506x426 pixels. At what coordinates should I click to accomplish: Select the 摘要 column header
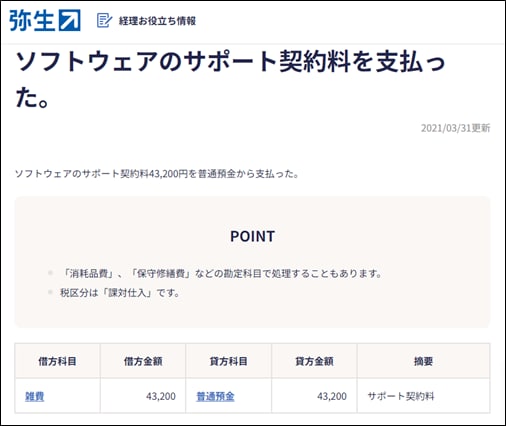(x=423, y=361)
